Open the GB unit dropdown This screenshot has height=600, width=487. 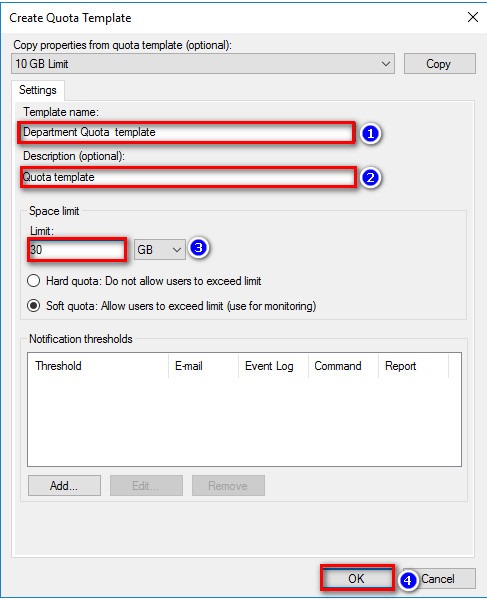pos(160,249)
